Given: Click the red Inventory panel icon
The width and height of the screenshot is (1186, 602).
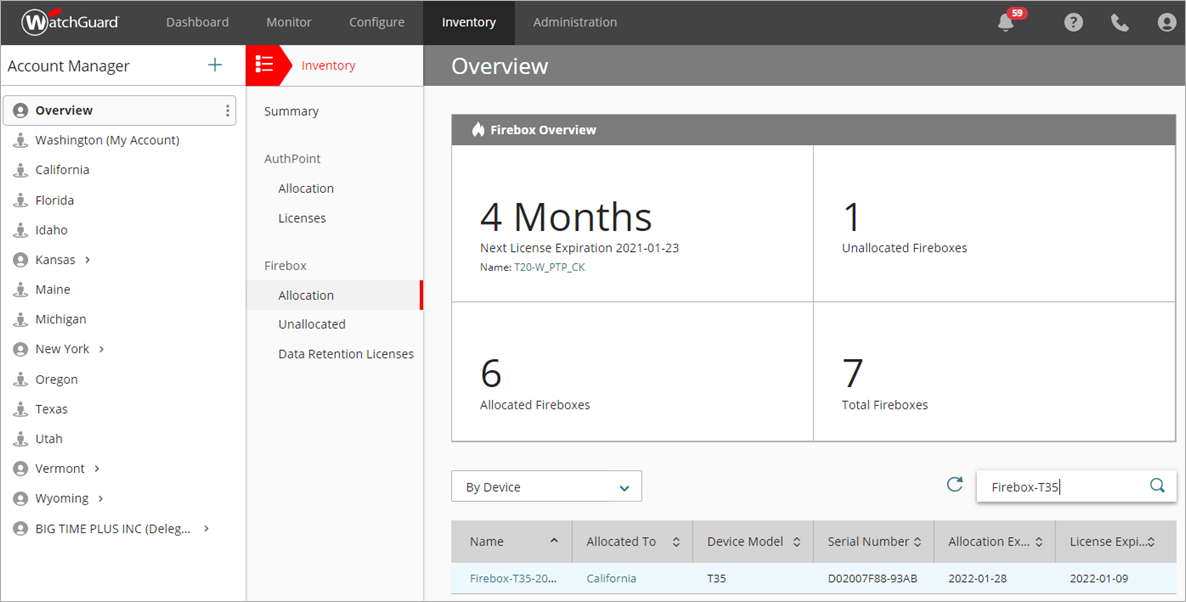Looking at the screenshot, I should [267, 65].
